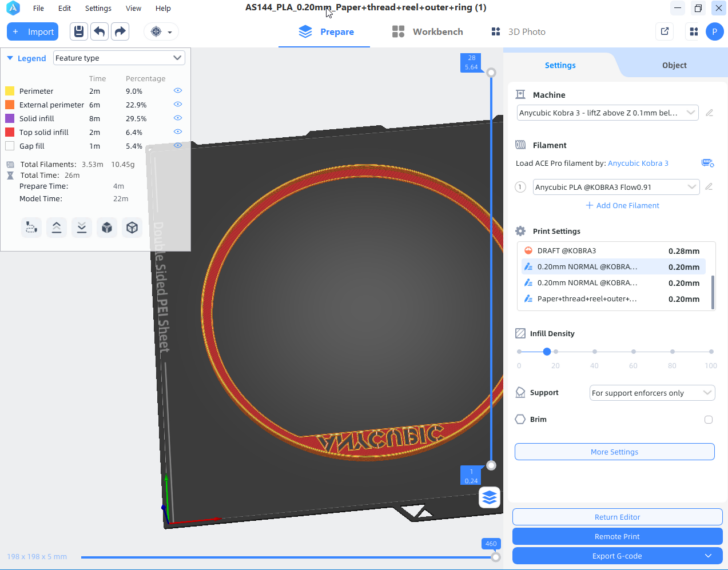
Task: Click Add One Filament link
Action: [622, 205]
